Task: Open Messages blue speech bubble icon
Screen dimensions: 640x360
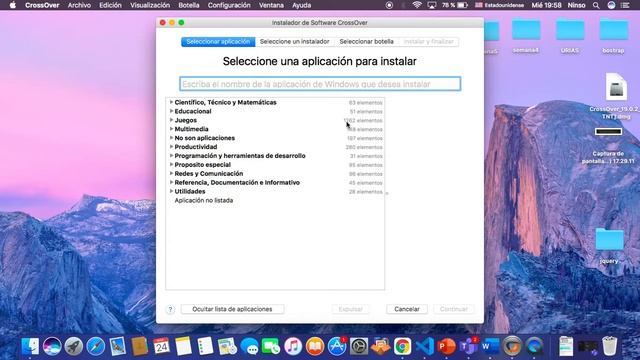Action: coord(249,347)
